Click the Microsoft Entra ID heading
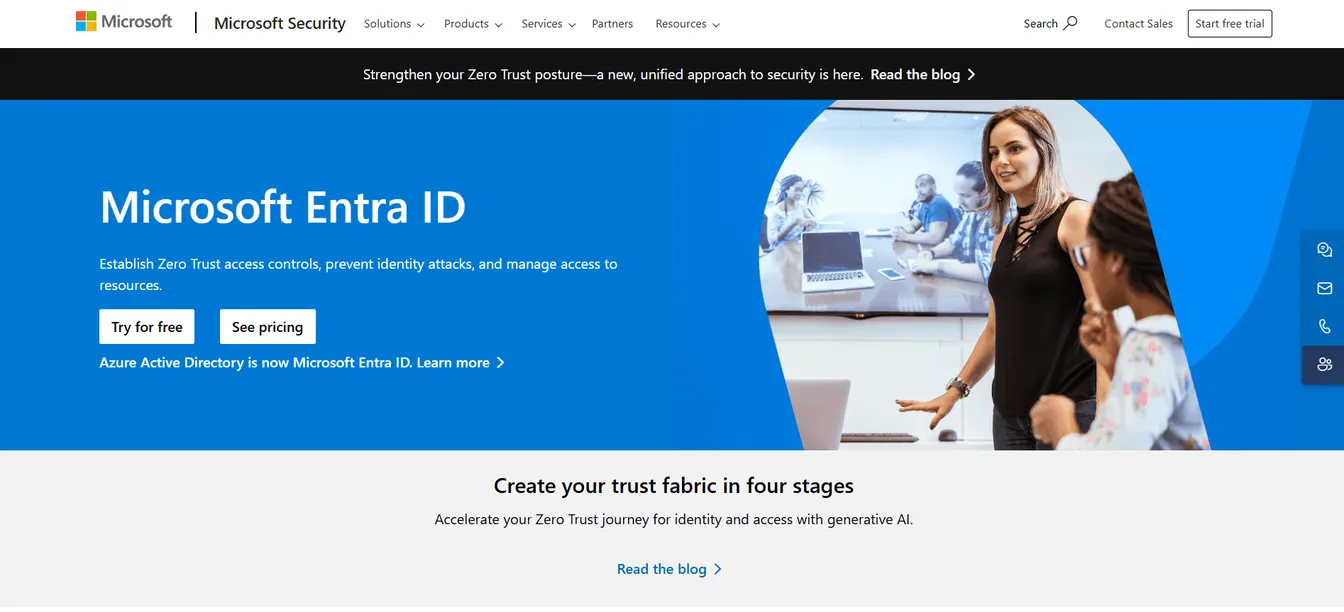 [x=283, y=207]
